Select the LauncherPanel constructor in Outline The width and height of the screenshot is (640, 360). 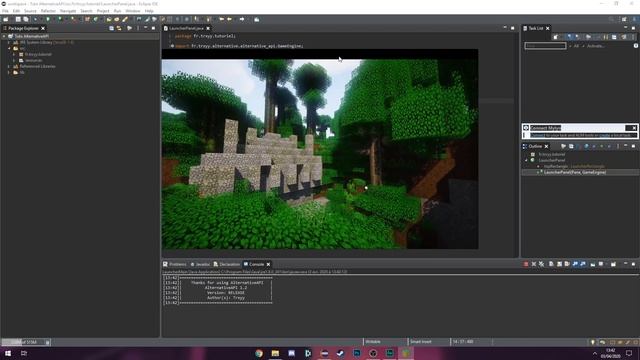pos(575,172)
